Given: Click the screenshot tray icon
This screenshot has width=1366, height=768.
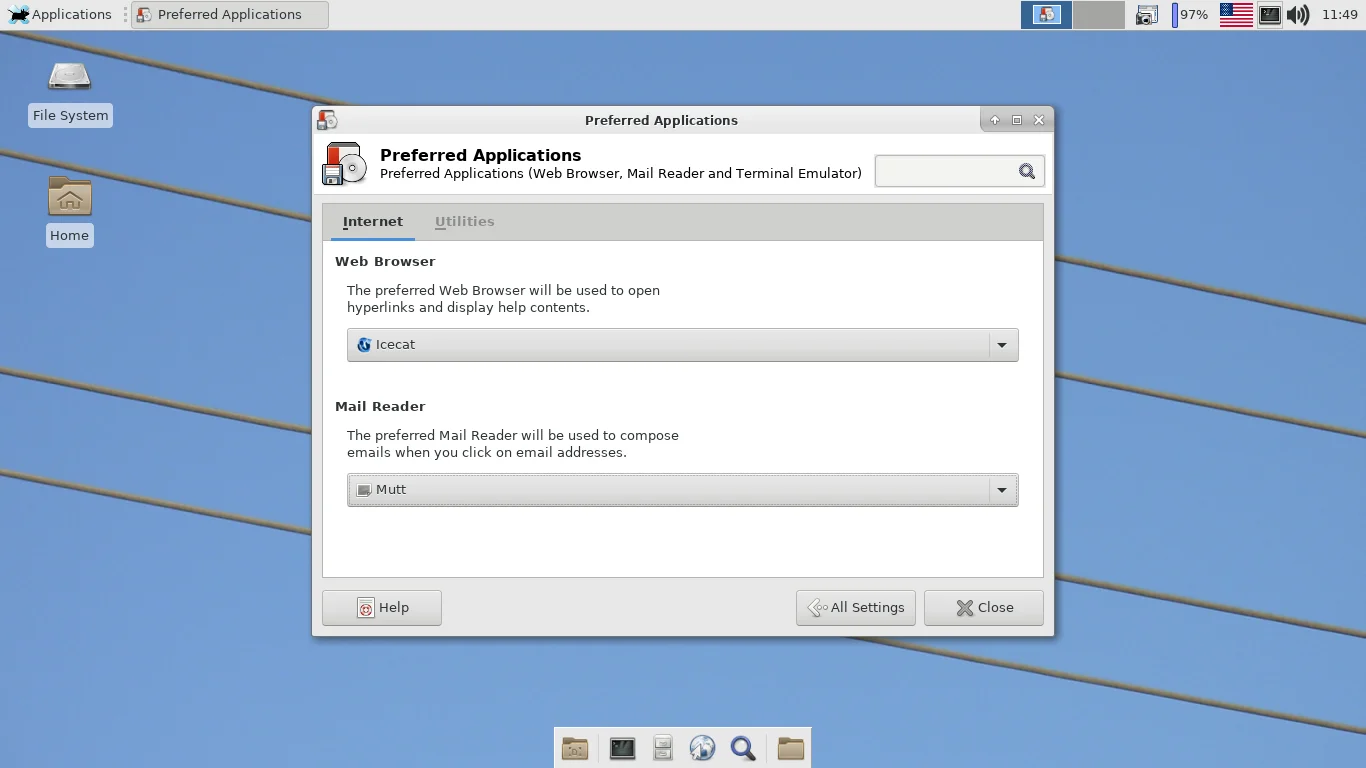Looking at the screenshot, I should (1147, 15).
